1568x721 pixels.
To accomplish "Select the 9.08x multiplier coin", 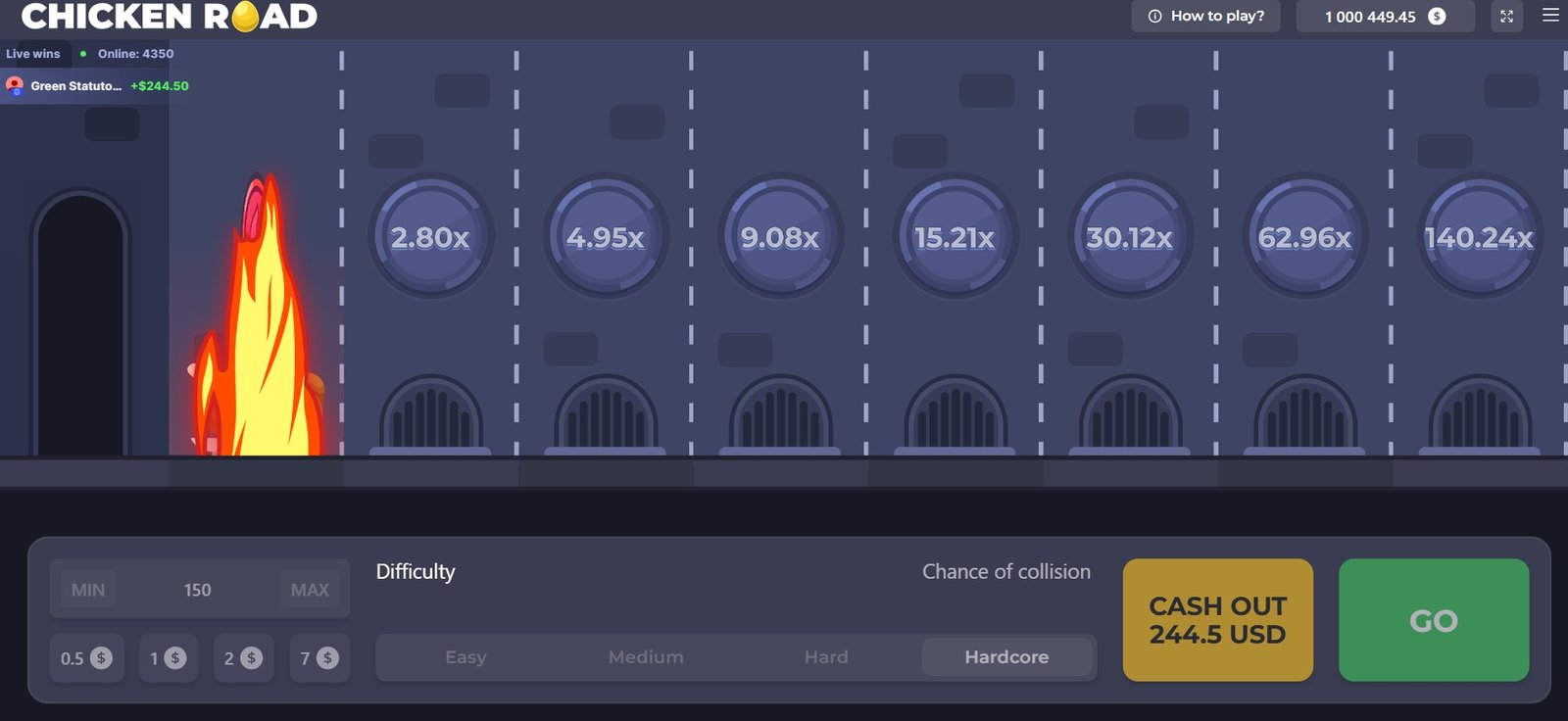I will coord(780,237).
